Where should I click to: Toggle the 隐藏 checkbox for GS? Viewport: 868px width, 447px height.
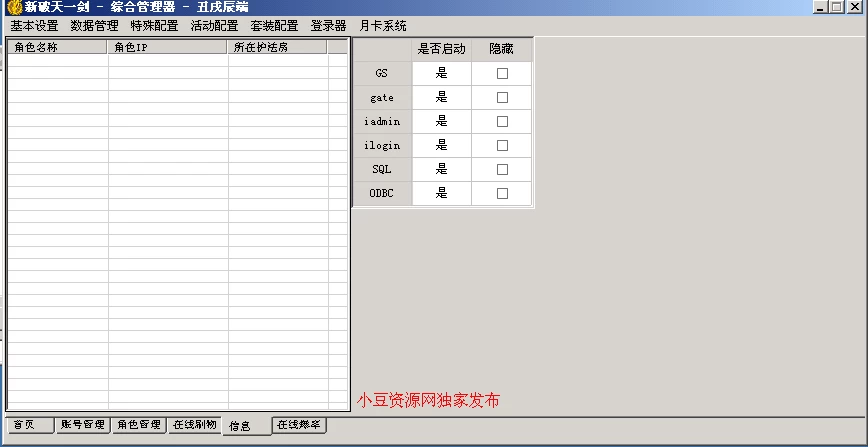502,73
